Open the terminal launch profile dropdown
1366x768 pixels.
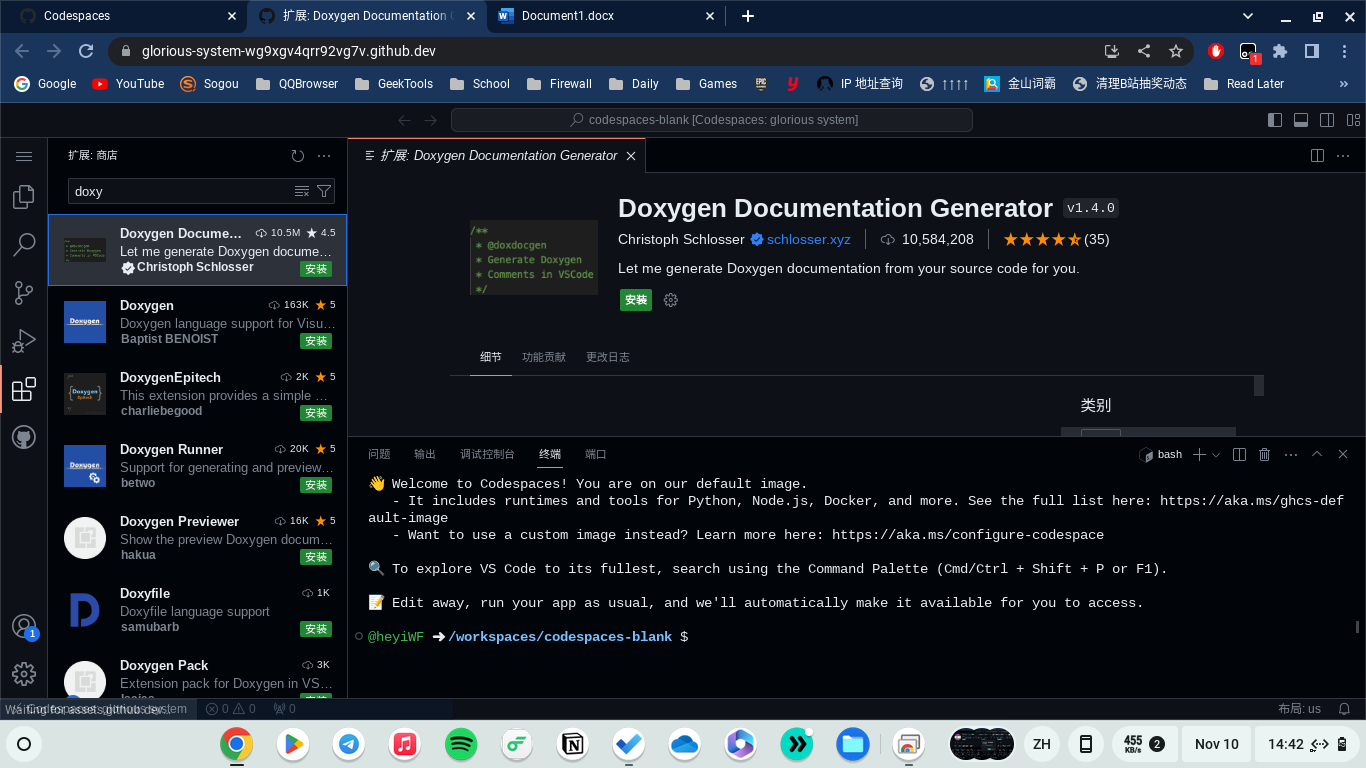(x=1216, y=455)
